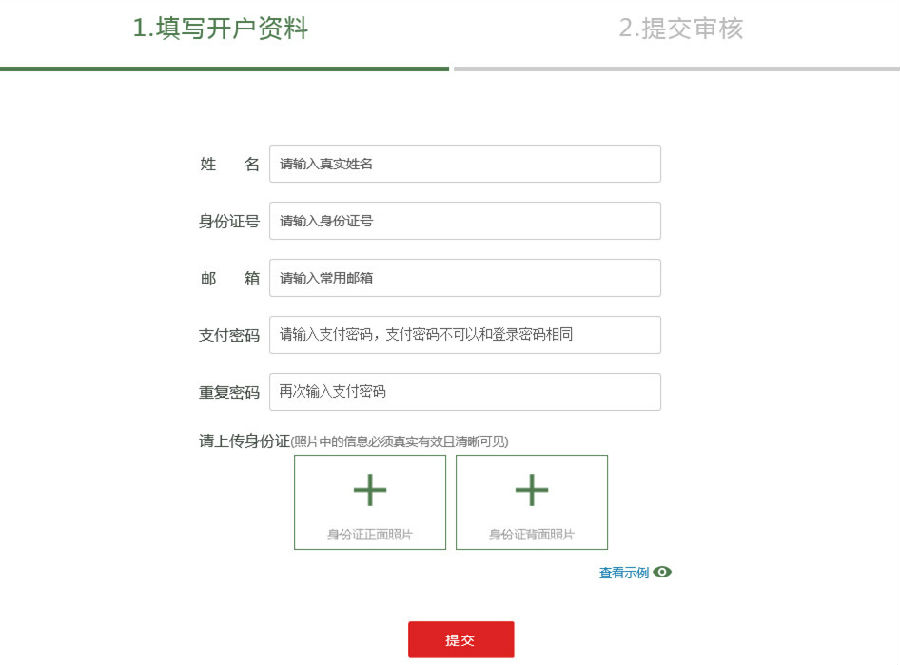Click the 支付密码 field label
This screenshot has width=900, height=665.
point(229,335)
